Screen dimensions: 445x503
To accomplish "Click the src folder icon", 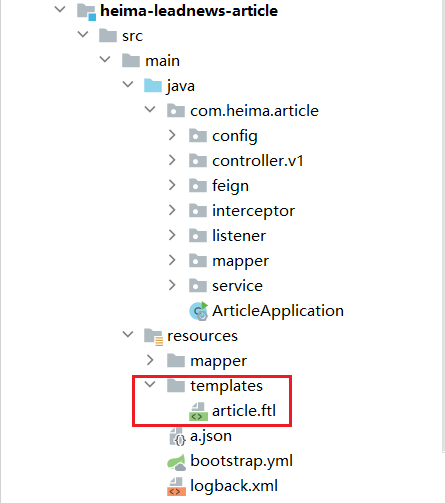I will 108,36.
